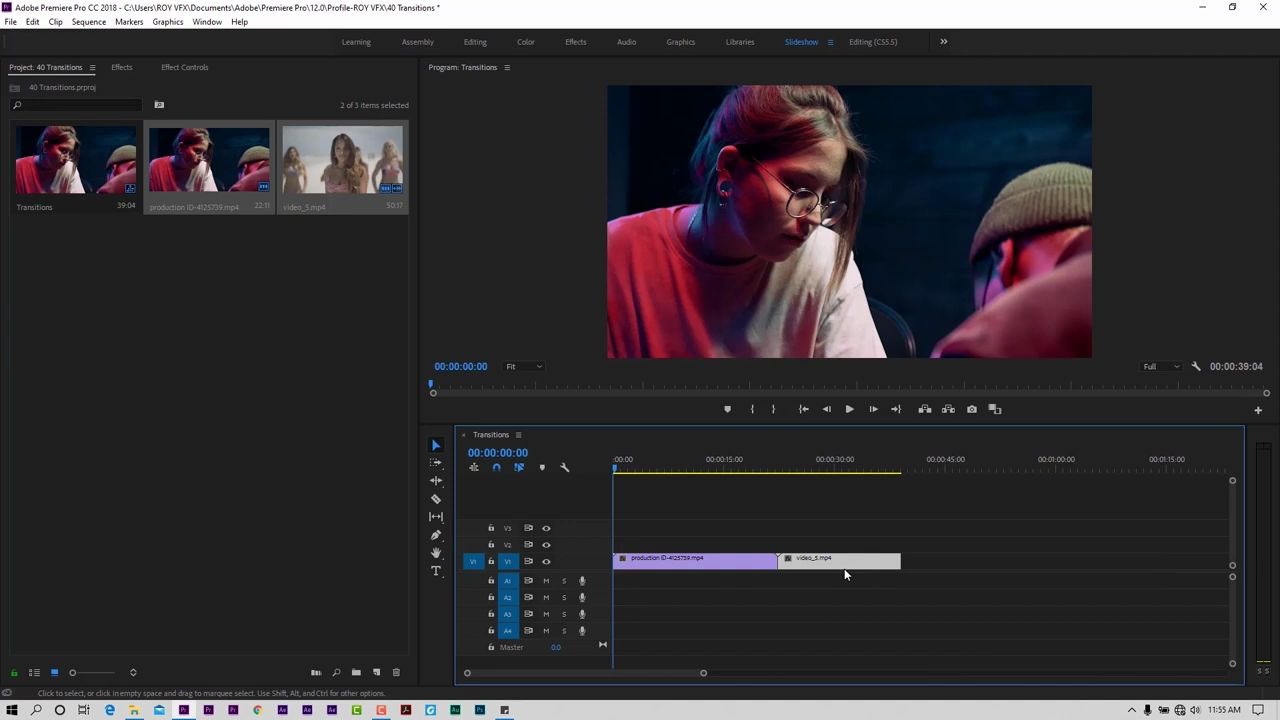The width and height of the screenshot is (1280, 720).
Task: Open timeline display settings wrench
Action: (565, 468)
